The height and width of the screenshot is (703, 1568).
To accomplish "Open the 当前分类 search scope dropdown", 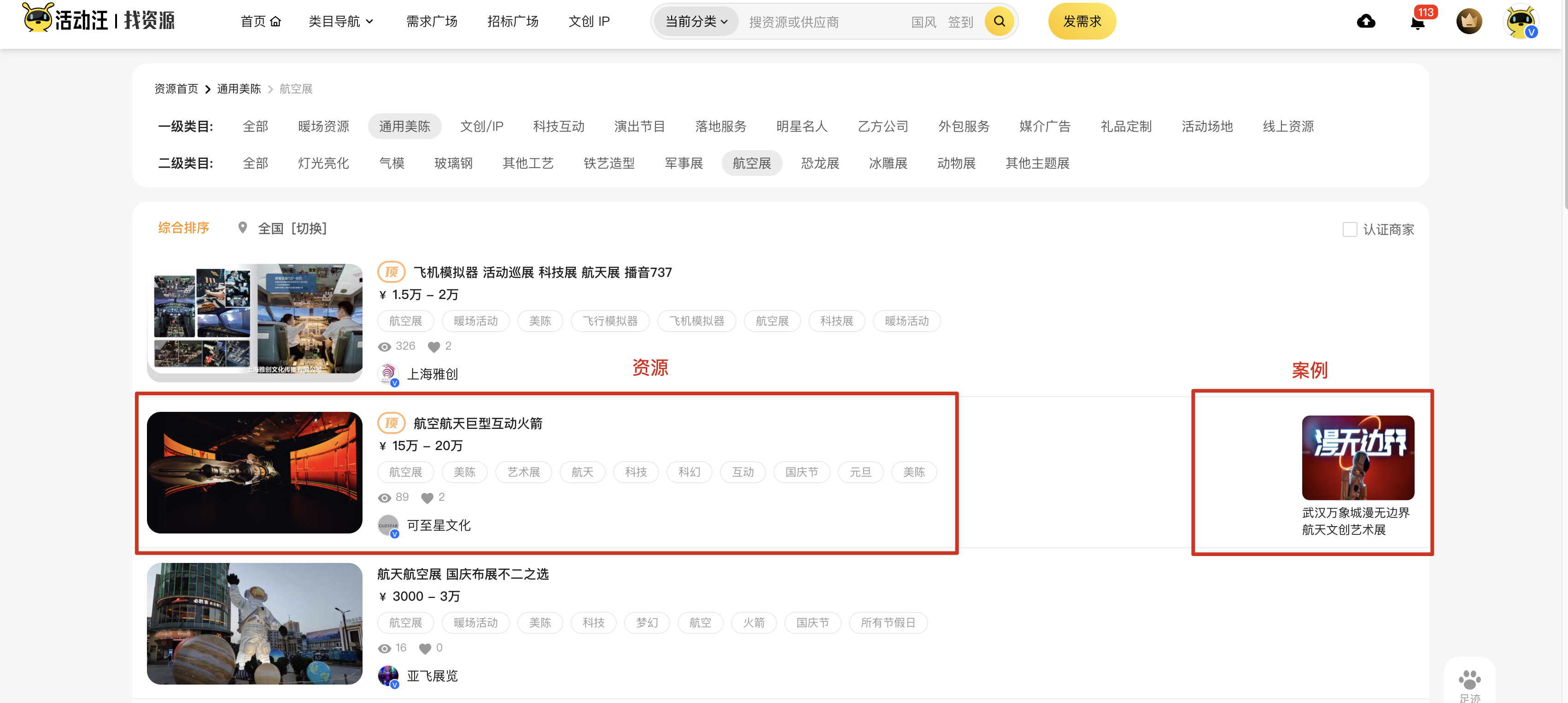I will [x=696, y=22].
